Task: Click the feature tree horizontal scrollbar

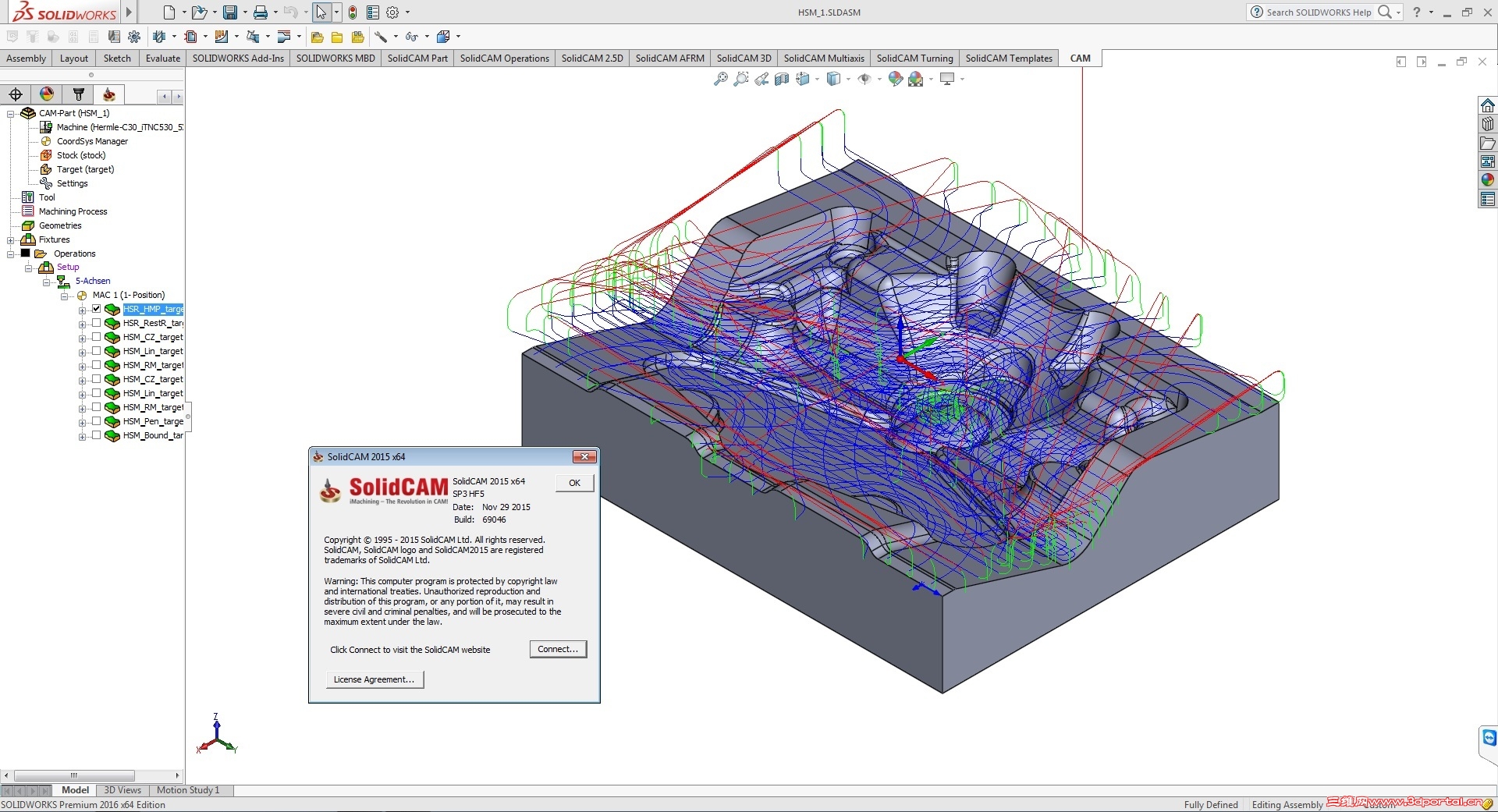Action: tap(74, 775)
